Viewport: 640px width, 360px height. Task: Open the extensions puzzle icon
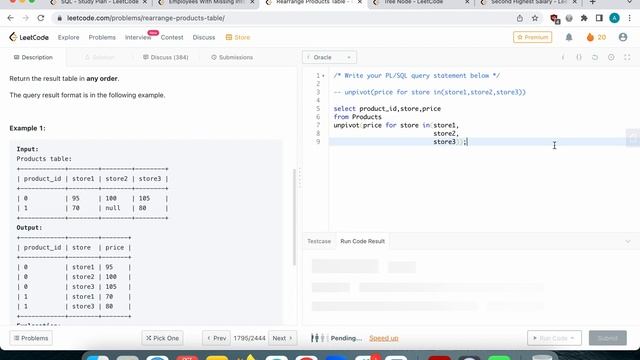pos(584,18)
